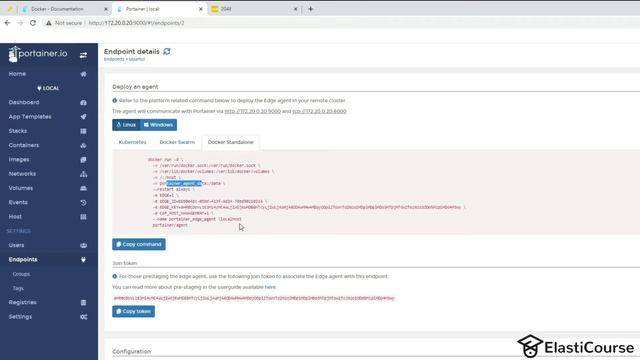640x360 pixels.
Task: Open Host in the sidebar
Action: pos(15,217)
